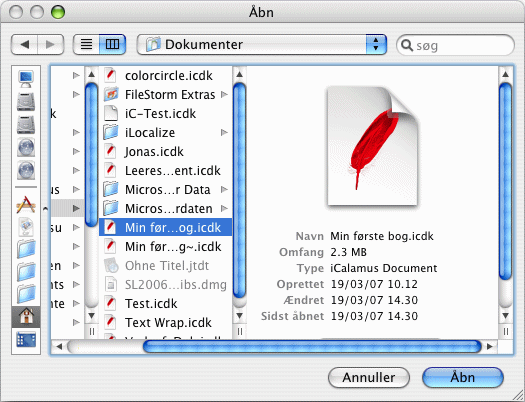Select the iLocalize folder icon

coord(111,133)
